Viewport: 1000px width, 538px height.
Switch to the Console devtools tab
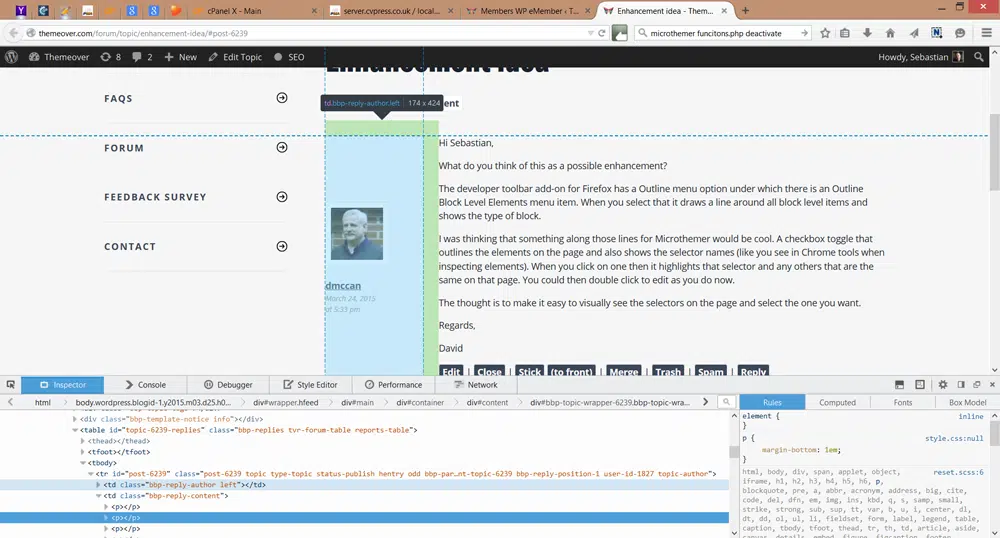click(x=145, y=385)
